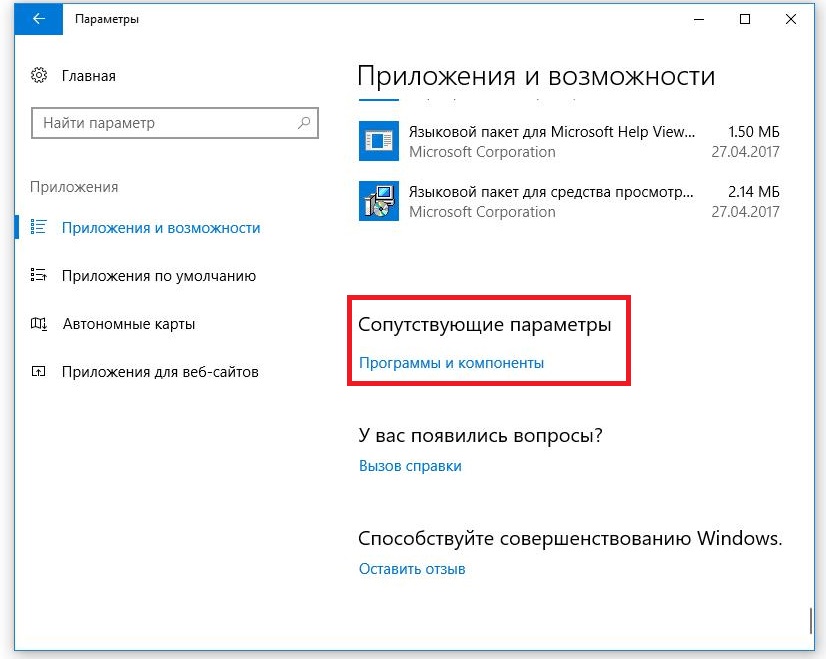Screen dimensions: 826x659
Task: Click the gear icon next to Главная
Action: (x=39, y=76)
